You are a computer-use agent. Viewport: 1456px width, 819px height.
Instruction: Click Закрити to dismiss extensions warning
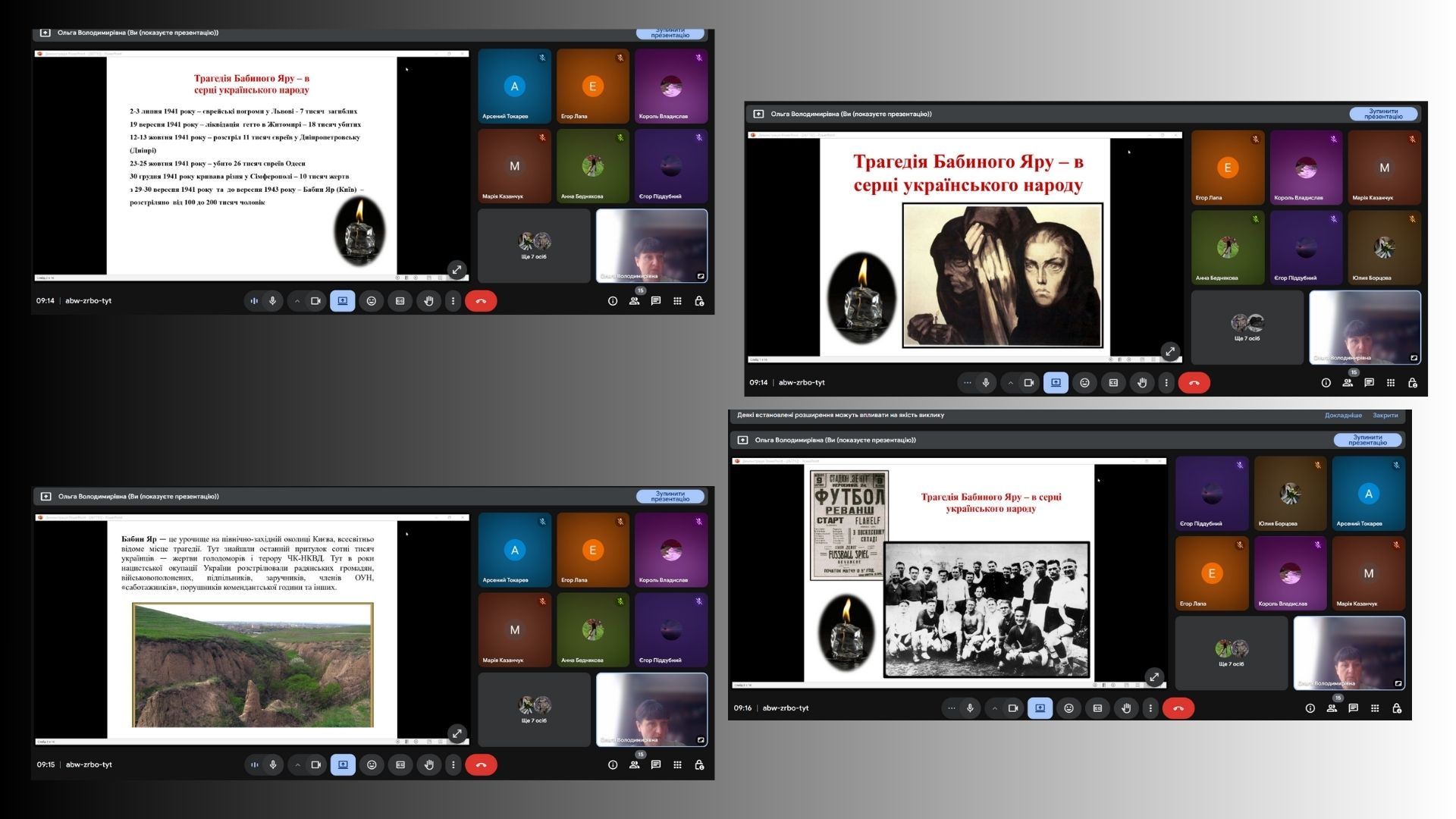tap(1385, 416)
